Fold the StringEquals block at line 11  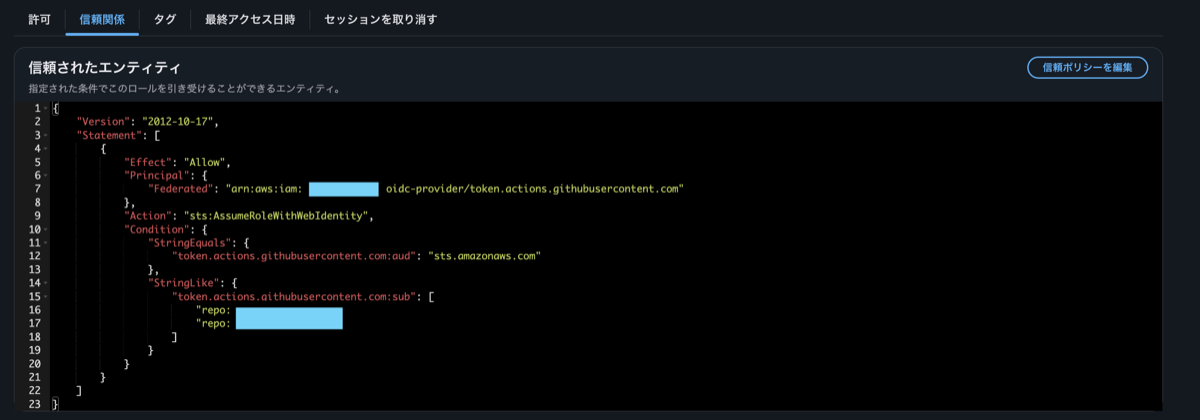pyautogui.click(x=47, y=242)
